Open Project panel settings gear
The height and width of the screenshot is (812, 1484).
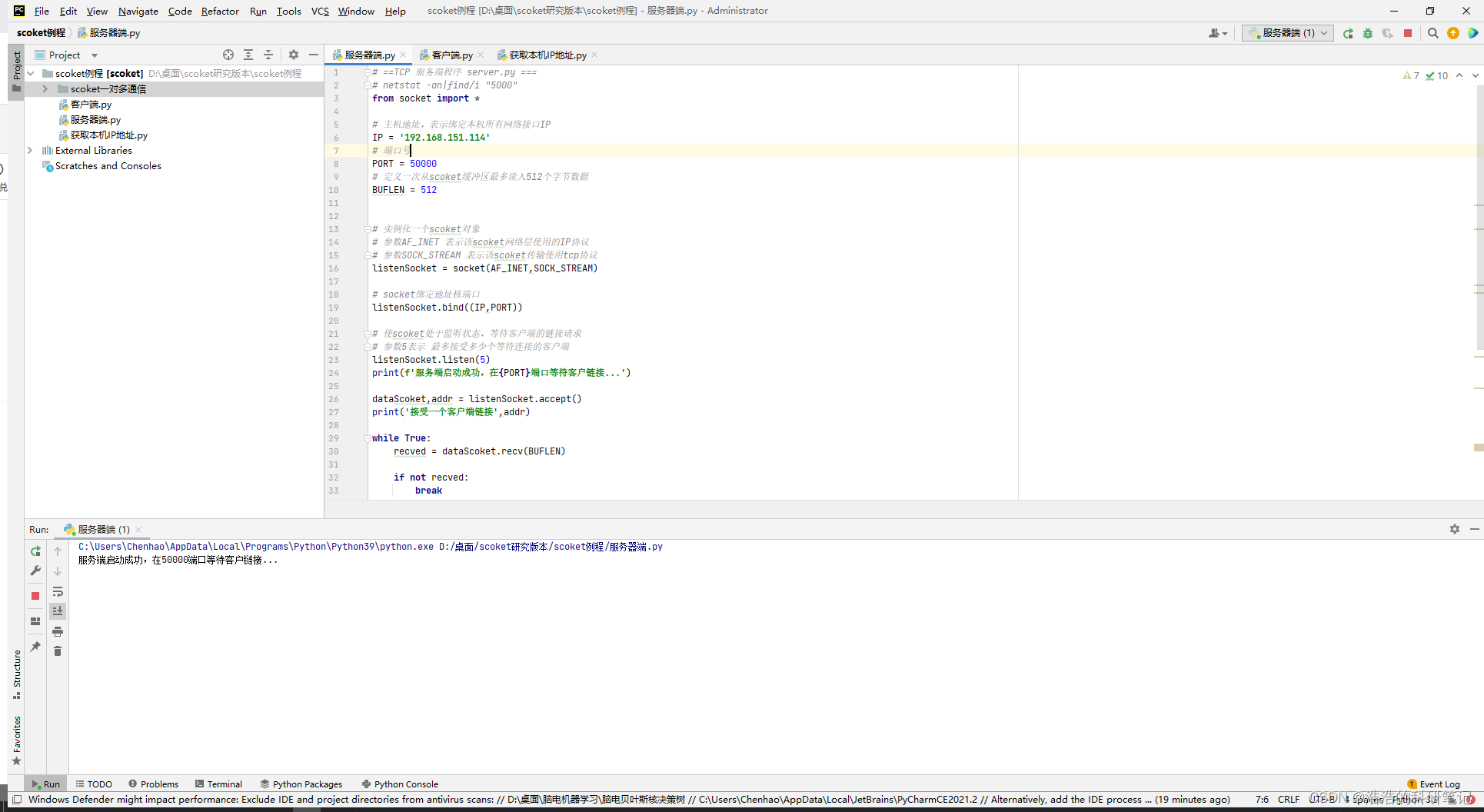(293, 55)
